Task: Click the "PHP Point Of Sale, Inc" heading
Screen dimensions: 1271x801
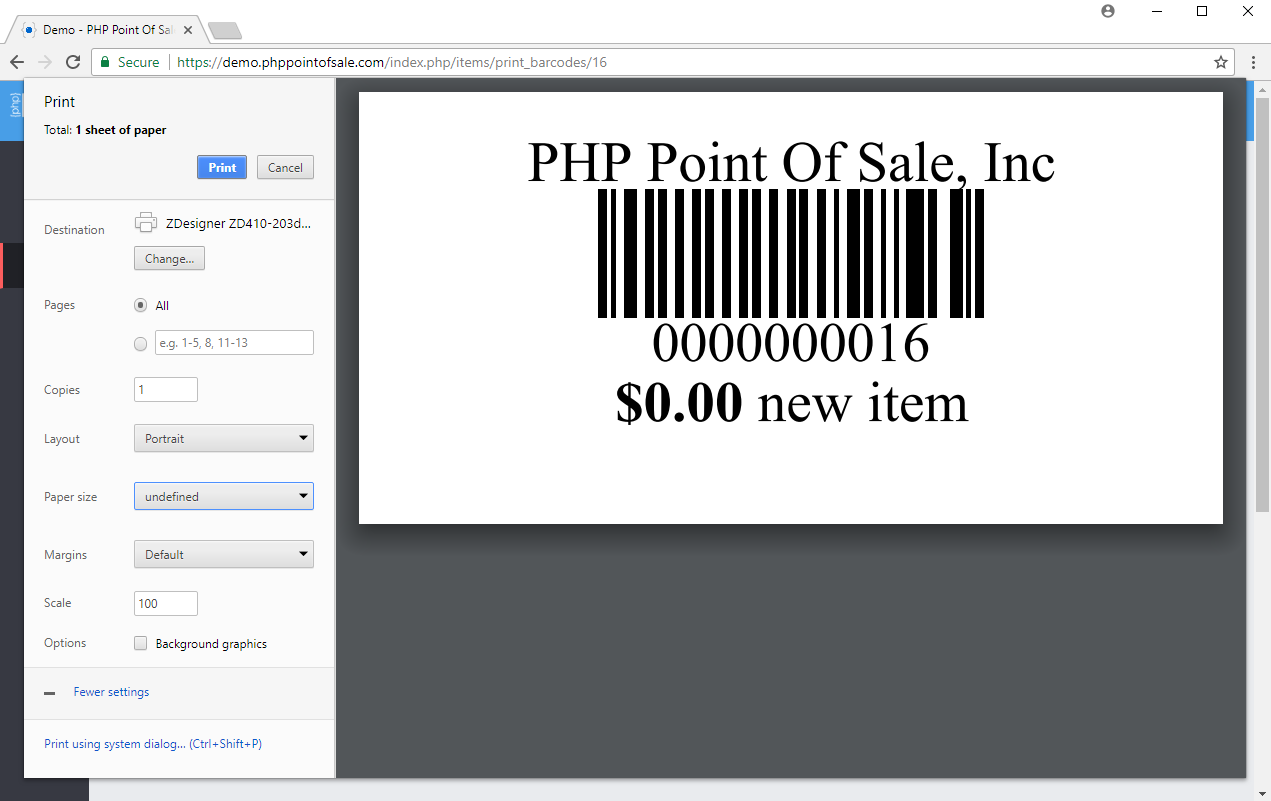Action: tap(791, 162)
